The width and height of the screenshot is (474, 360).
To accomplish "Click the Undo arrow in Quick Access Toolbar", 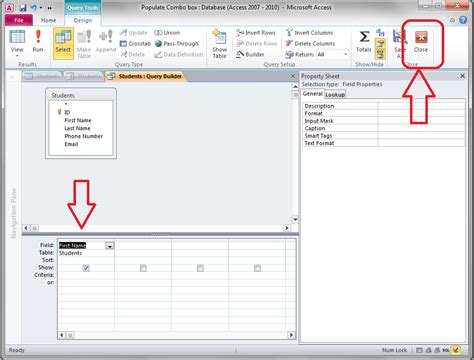I will tap(34, 7).
